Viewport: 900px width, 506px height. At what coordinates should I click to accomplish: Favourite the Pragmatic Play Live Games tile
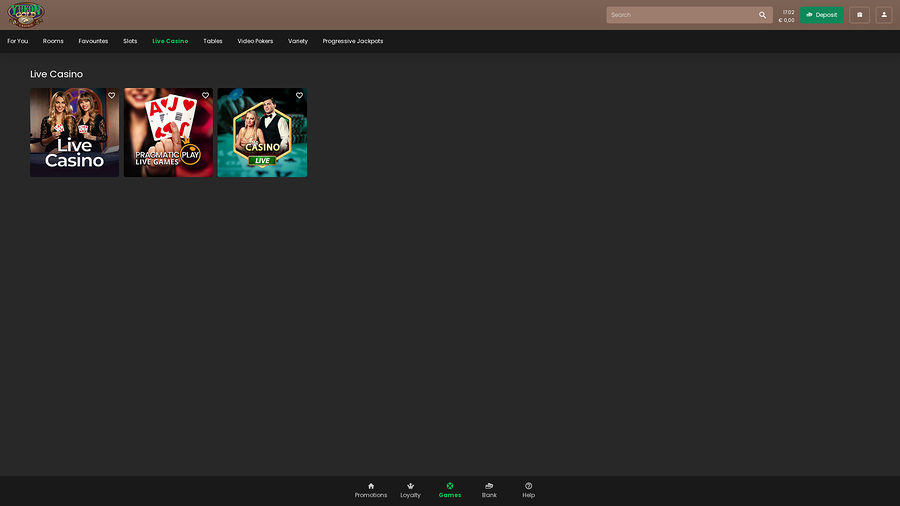click(205, 96)
